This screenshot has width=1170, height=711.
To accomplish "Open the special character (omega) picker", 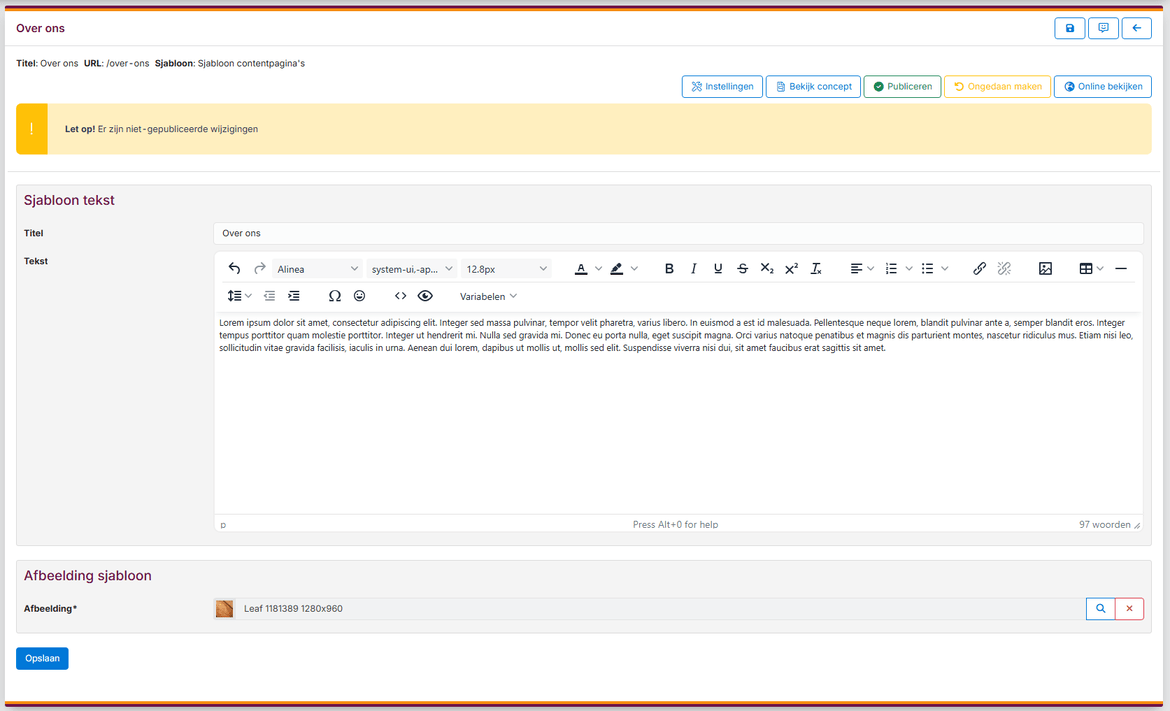I will pos(335,296).
